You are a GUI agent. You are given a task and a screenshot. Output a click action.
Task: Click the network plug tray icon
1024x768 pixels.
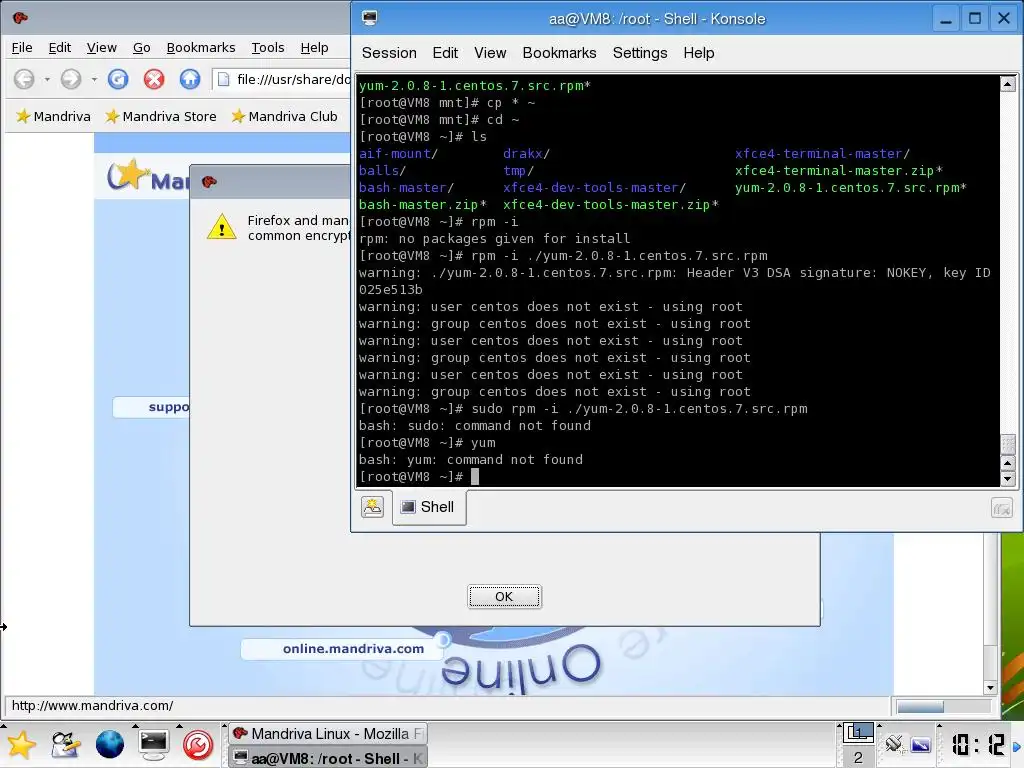[895, 744]
